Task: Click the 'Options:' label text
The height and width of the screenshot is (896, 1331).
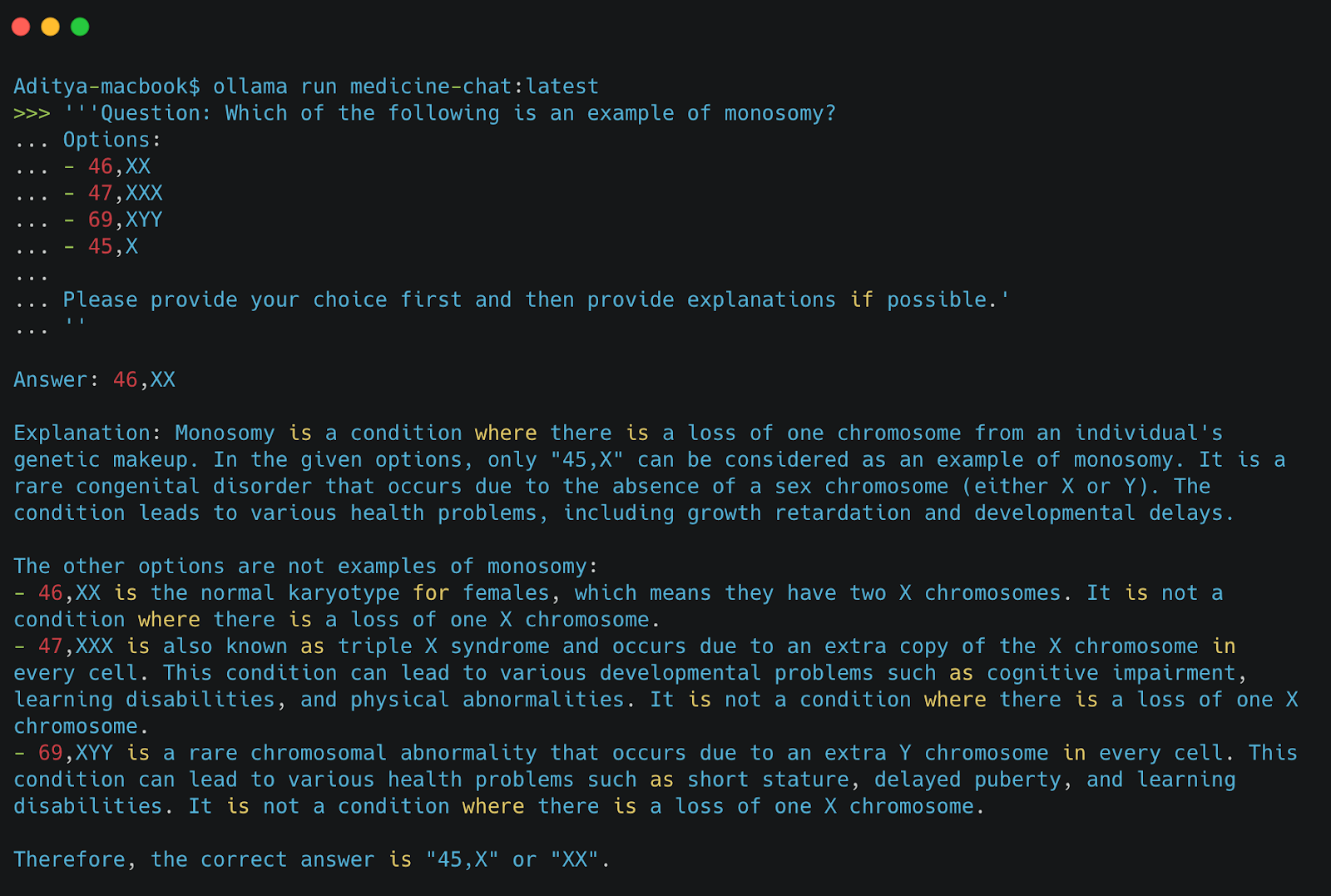Action: click(x=112, y=140)
